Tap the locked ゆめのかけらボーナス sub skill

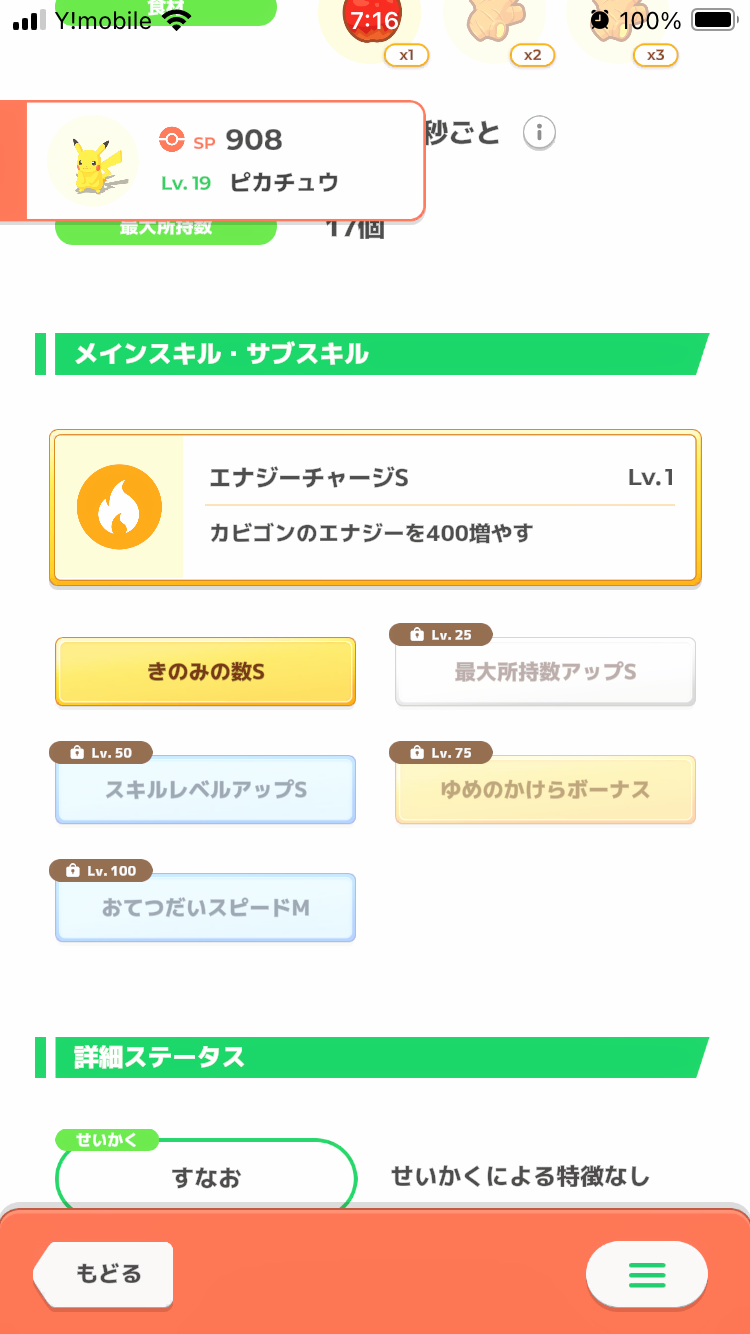545,790
